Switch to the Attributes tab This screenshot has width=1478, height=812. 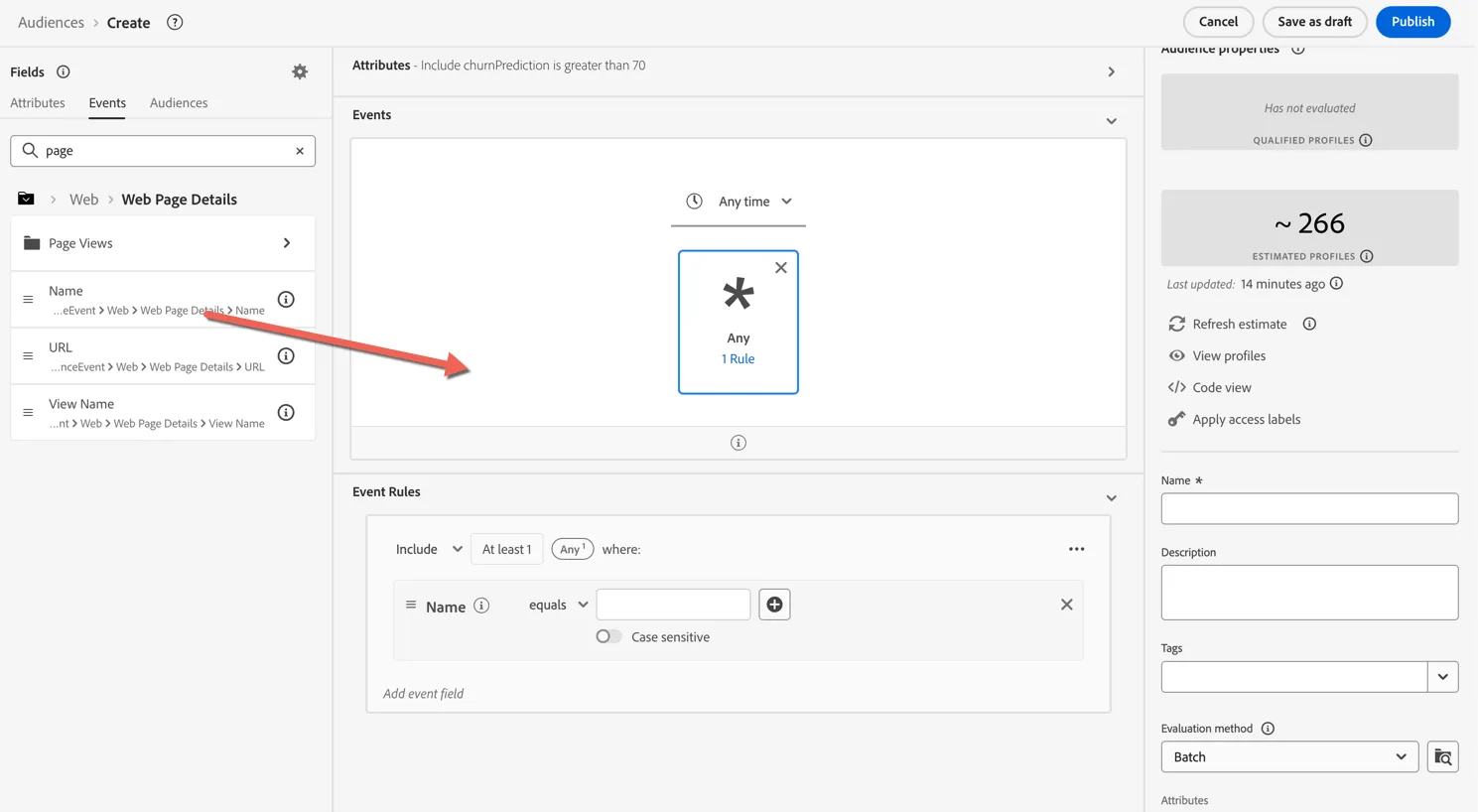click(38, 102)
